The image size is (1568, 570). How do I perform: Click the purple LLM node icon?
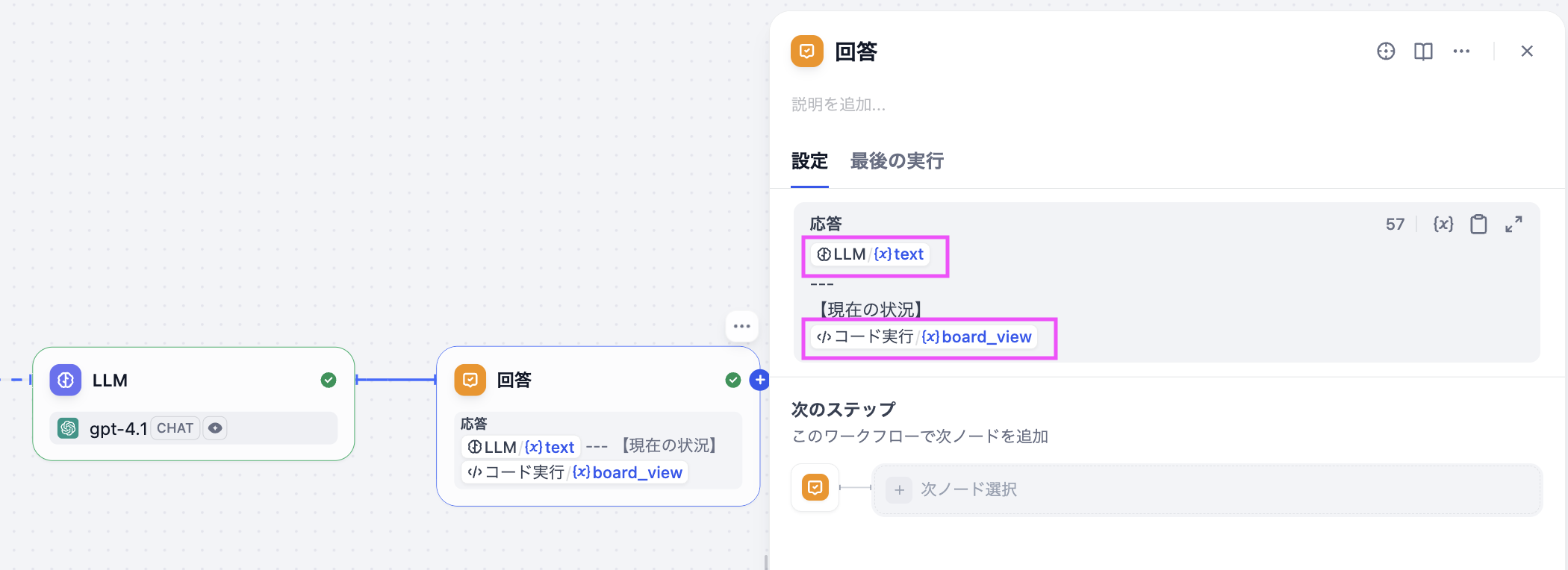(x=66, y=380)
